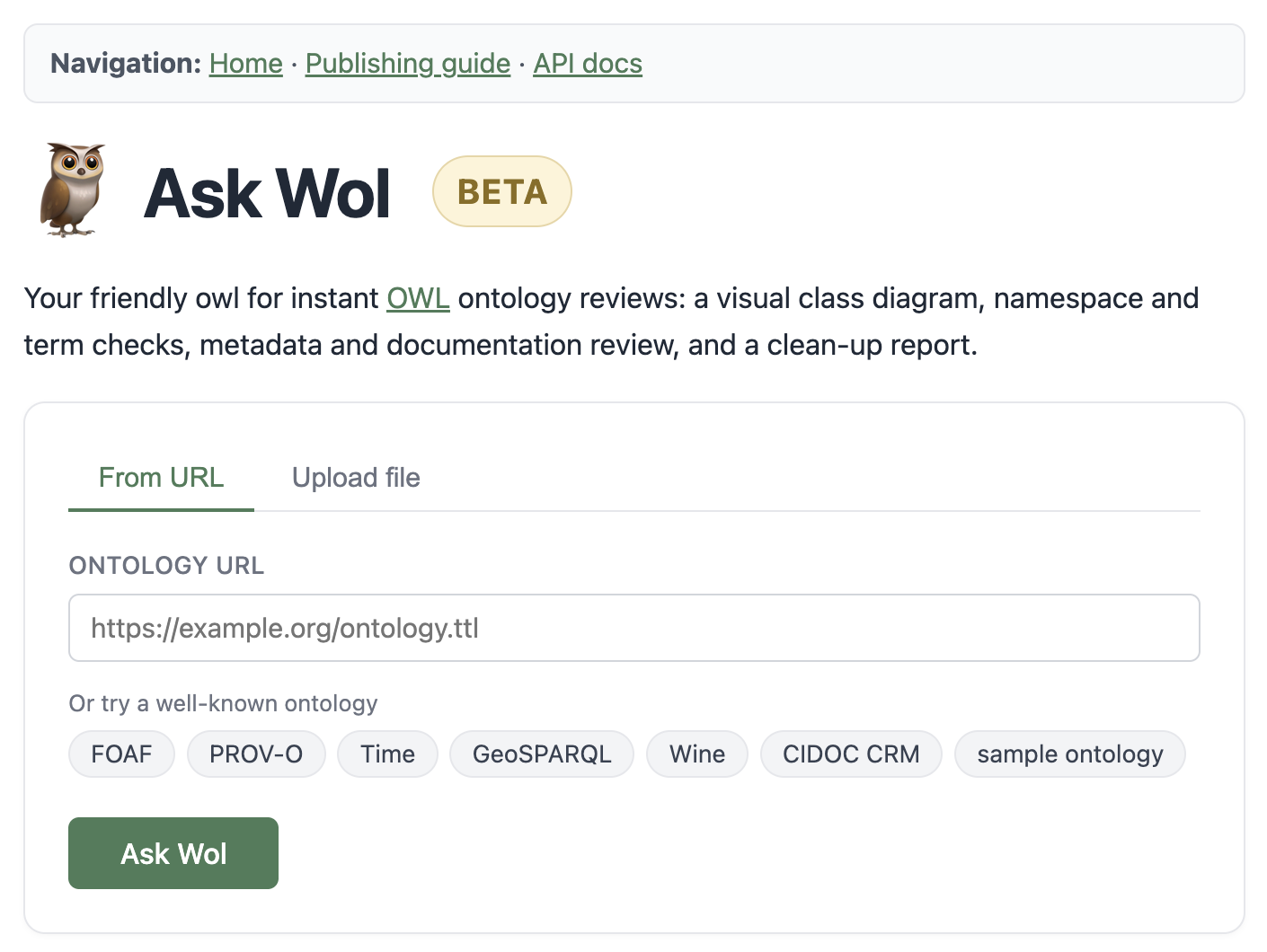Open the API docs link

588,64
